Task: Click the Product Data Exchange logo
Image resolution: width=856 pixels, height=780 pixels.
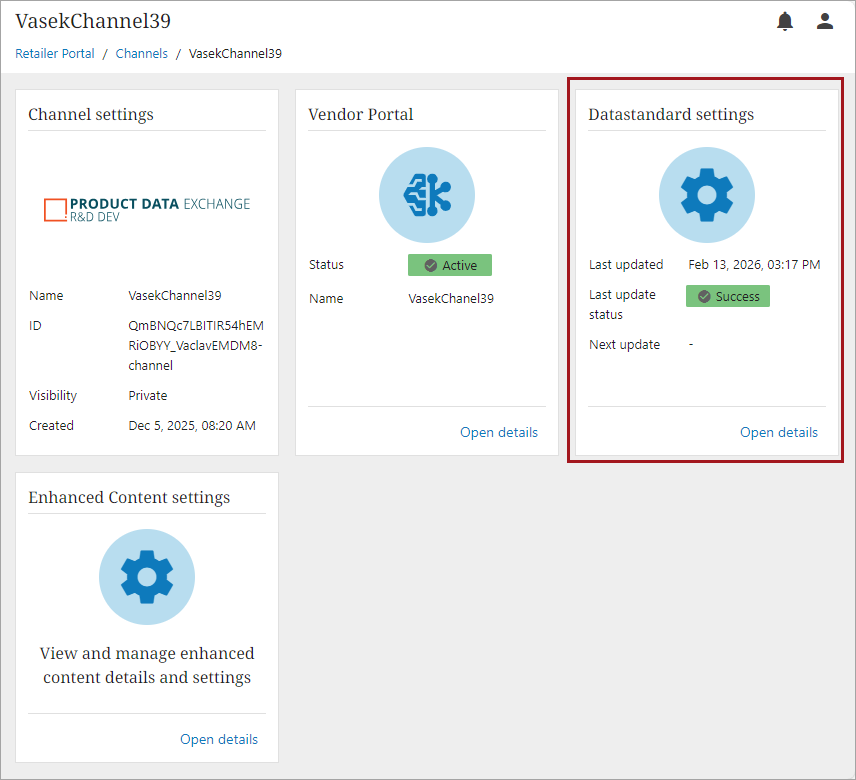Action: click(x=147, y=209)
